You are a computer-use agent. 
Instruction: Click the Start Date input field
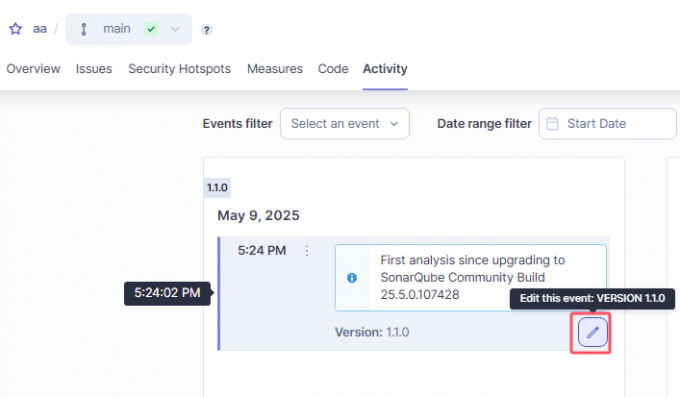pos(608,124)
